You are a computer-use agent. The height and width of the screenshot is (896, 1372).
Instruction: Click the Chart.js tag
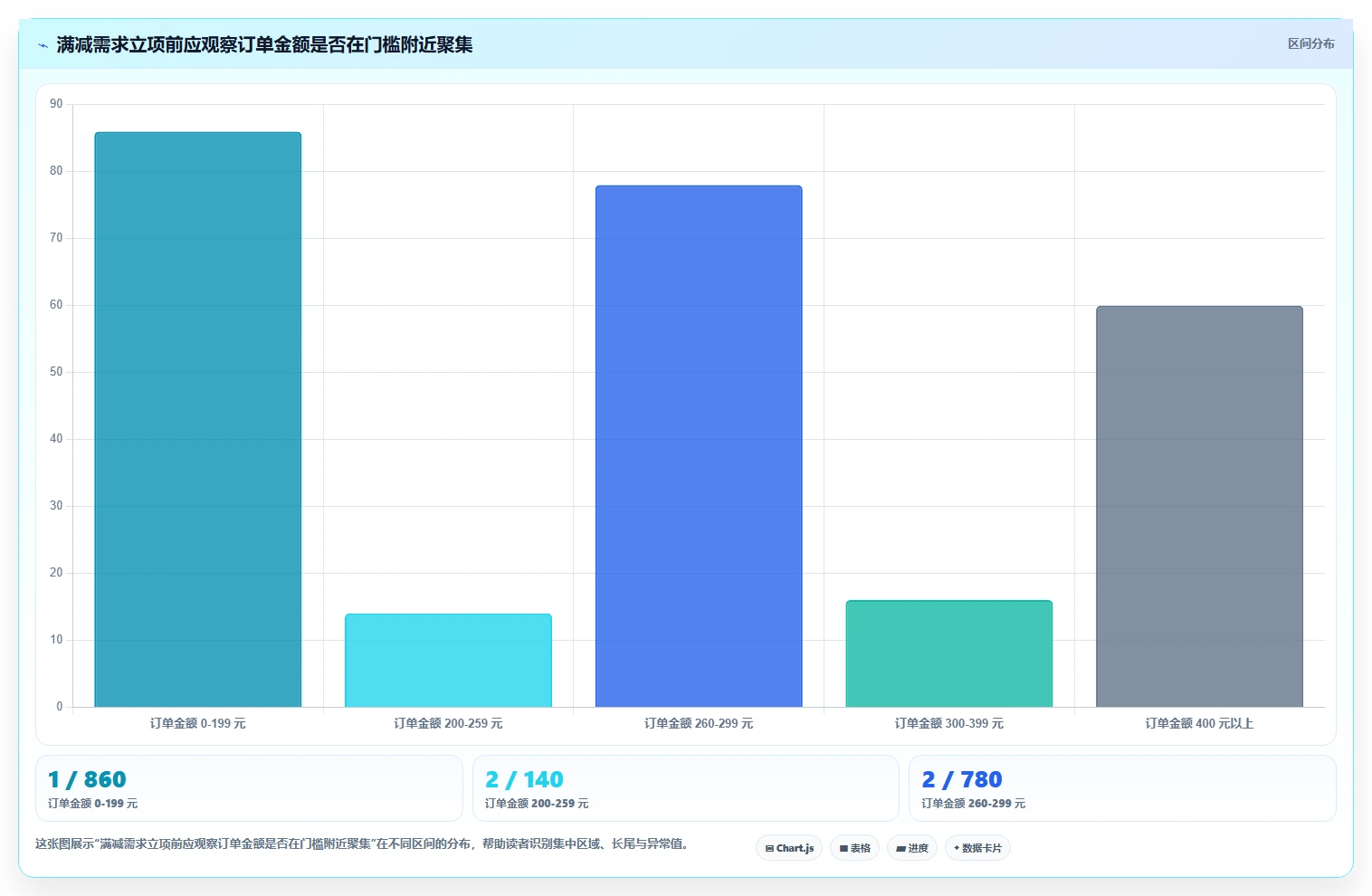point(789,848)
